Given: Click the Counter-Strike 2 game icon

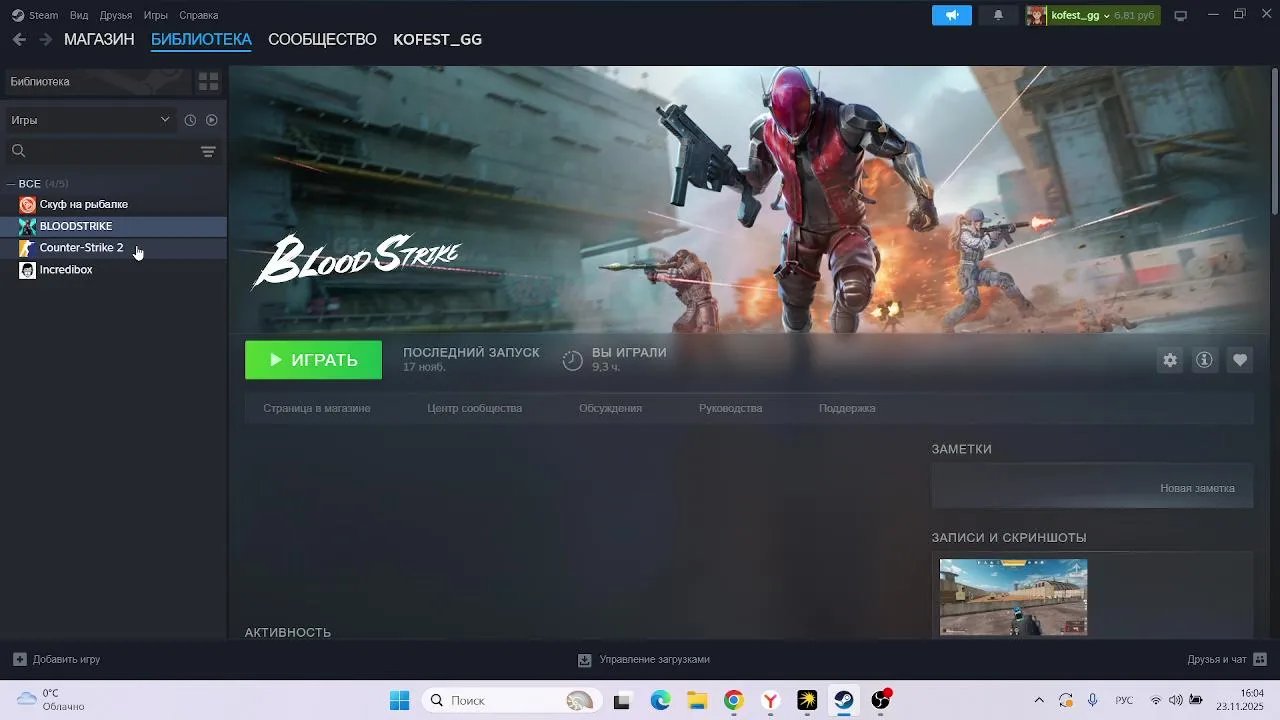Looking at the screenshot, I should [x=27, y=248].
